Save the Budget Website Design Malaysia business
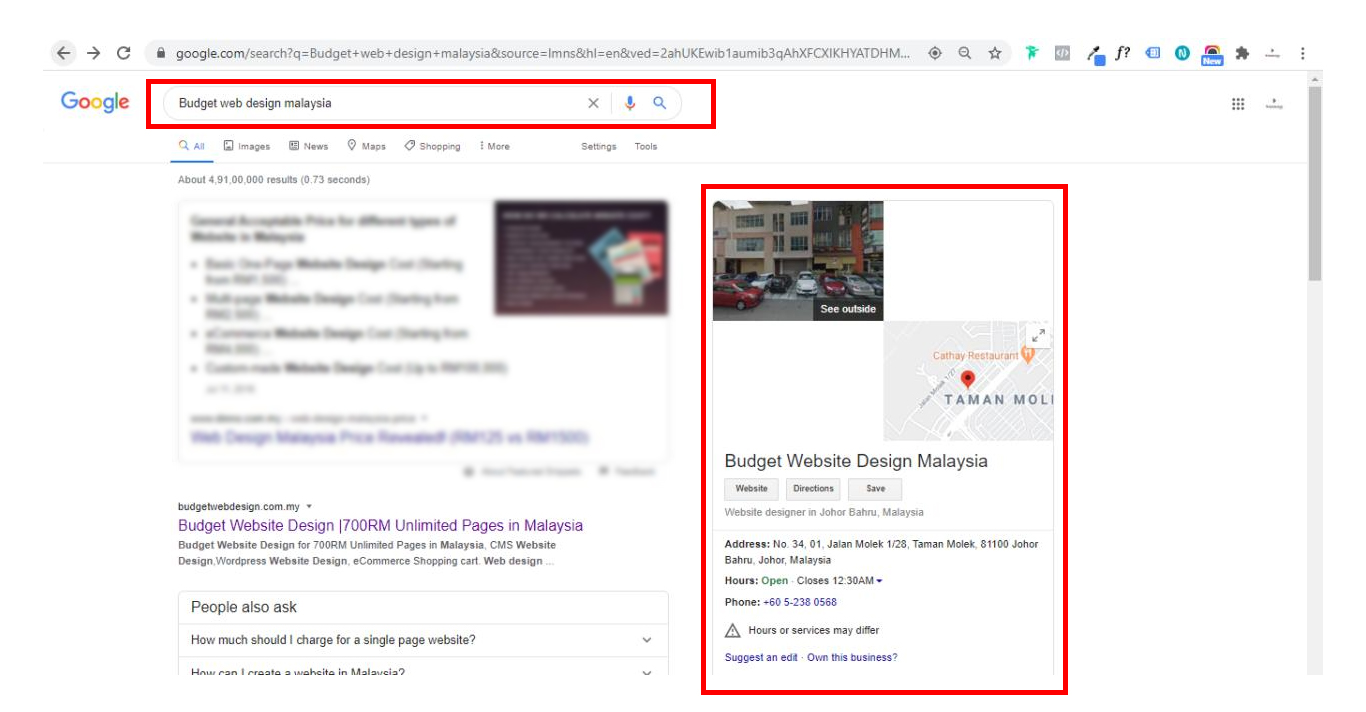Image resolution: width=1366 pixels, height=712 pixels. [x=875, y=489]
